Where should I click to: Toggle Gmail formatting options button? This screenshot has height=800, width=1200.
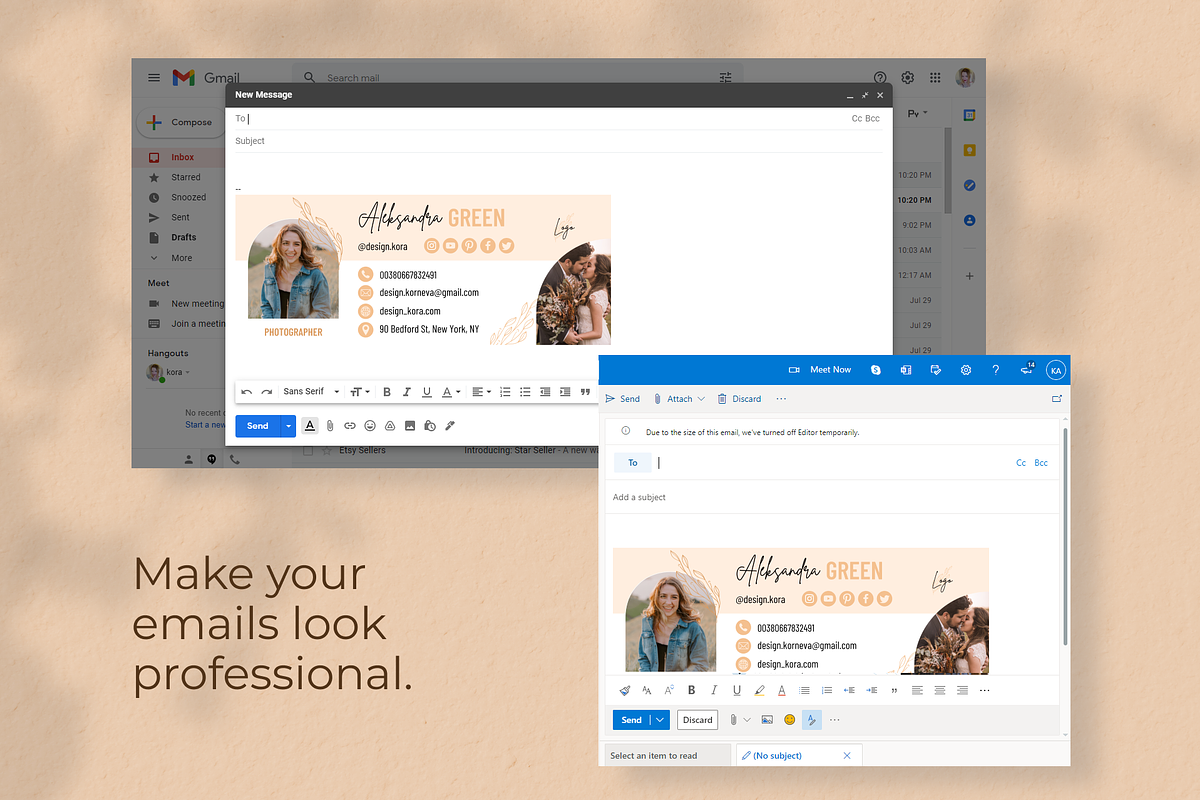click(x=310, y=426)
